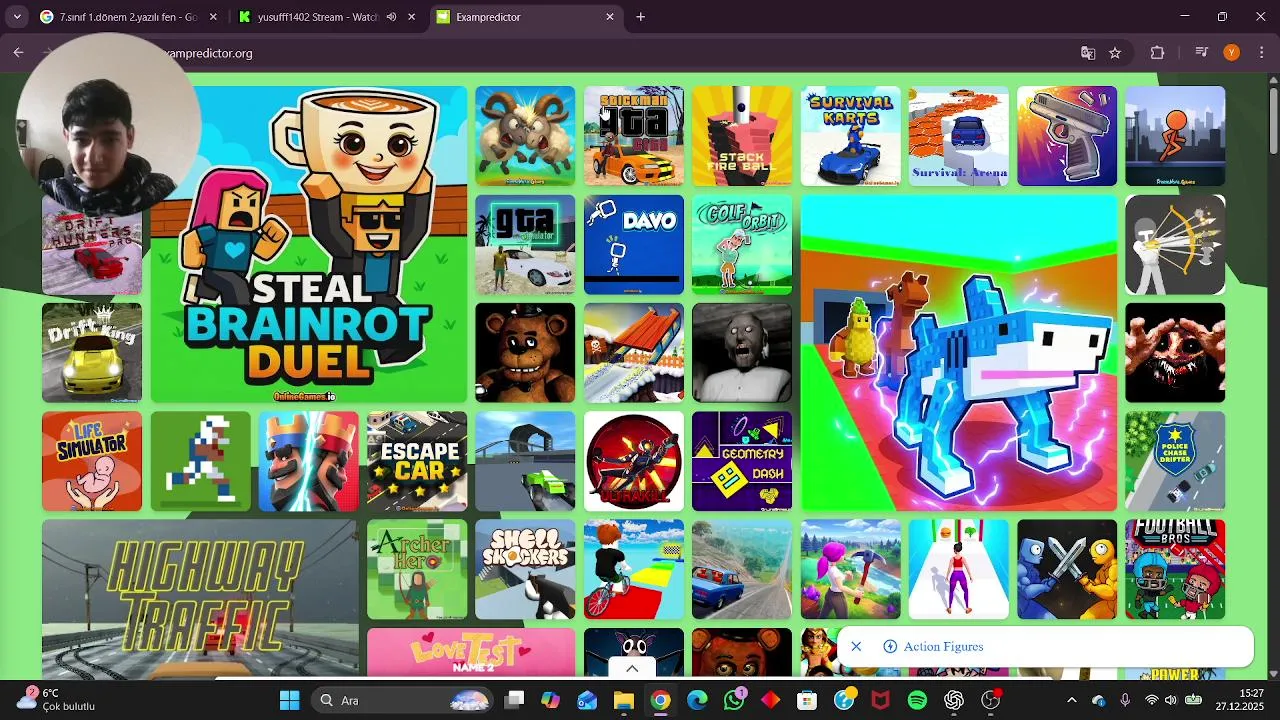
Task: Open Microsoft Edge from the taskbar
Action: pyautogui.click(x=697, y=700)
